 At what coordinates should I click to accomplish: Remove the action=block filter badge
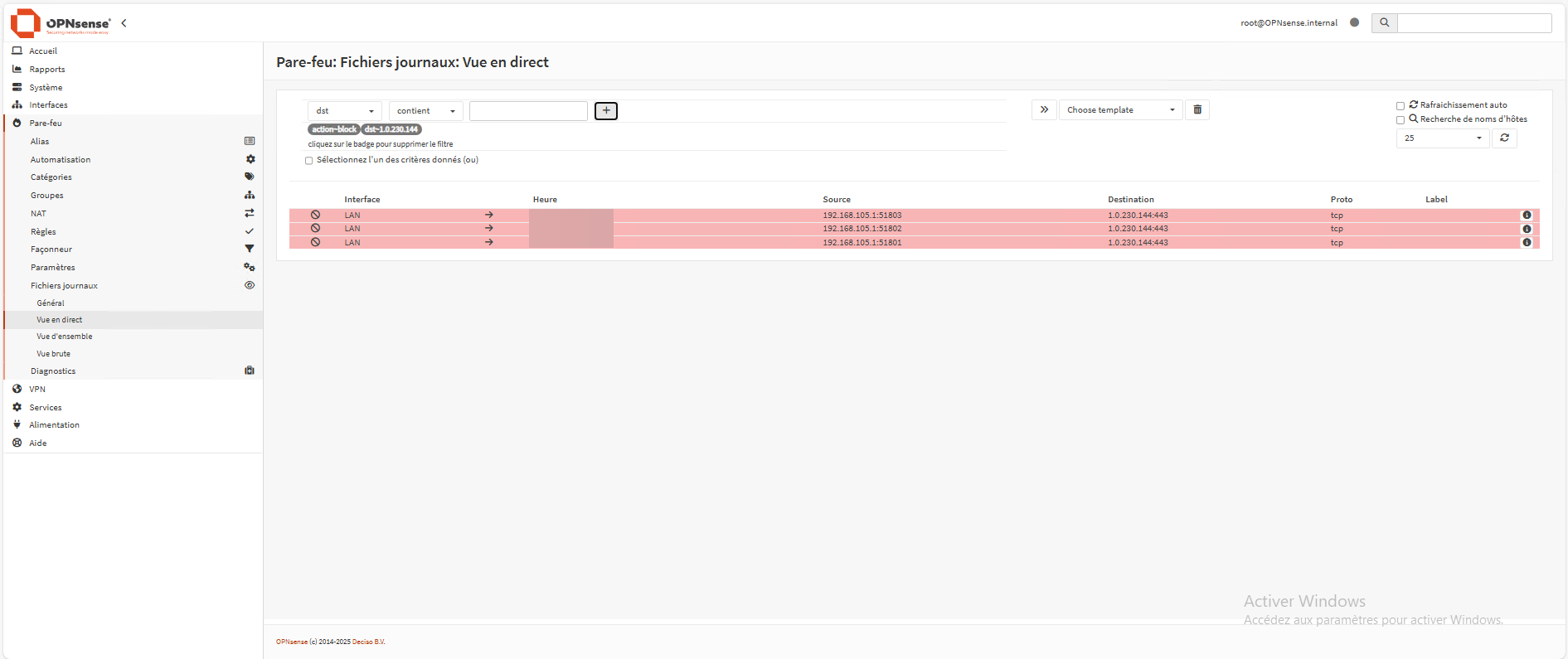coord(333,129)
